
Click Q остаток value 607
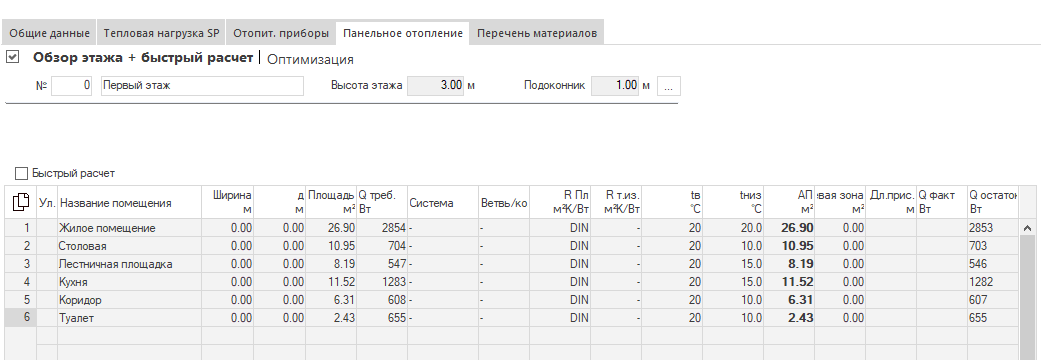pos(993,300)
